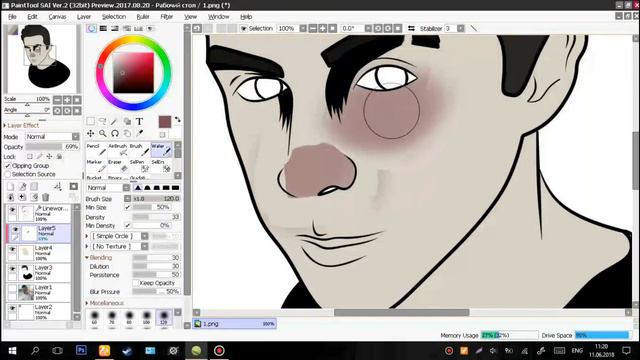This screenshot has height=360, width=640.
Task: Select the Hand pan tool
Action: point(127,133)
